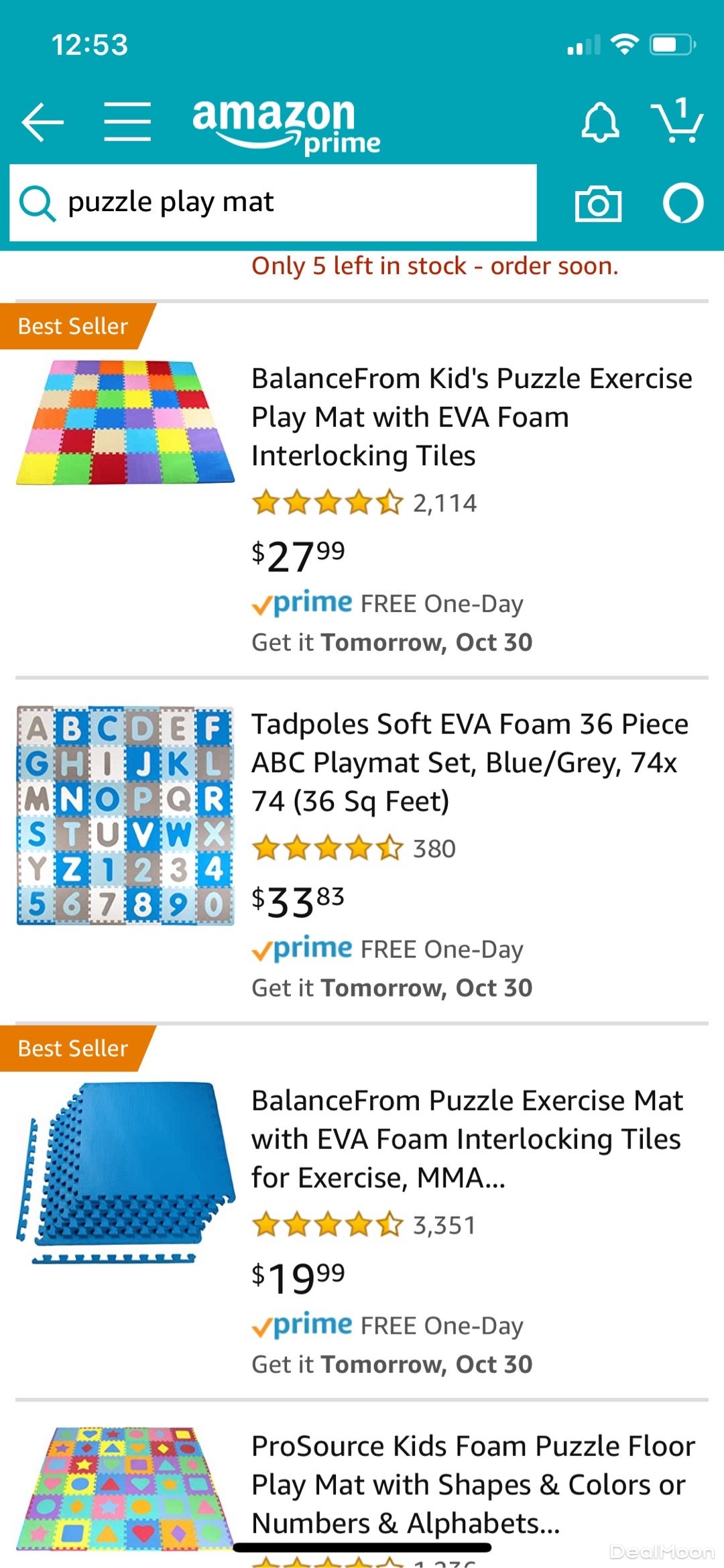Open the blue BalanceFrom exercise mat image
This screenshot has width=724, height=1568.
pyautogui.click(x=125, y=1173)
